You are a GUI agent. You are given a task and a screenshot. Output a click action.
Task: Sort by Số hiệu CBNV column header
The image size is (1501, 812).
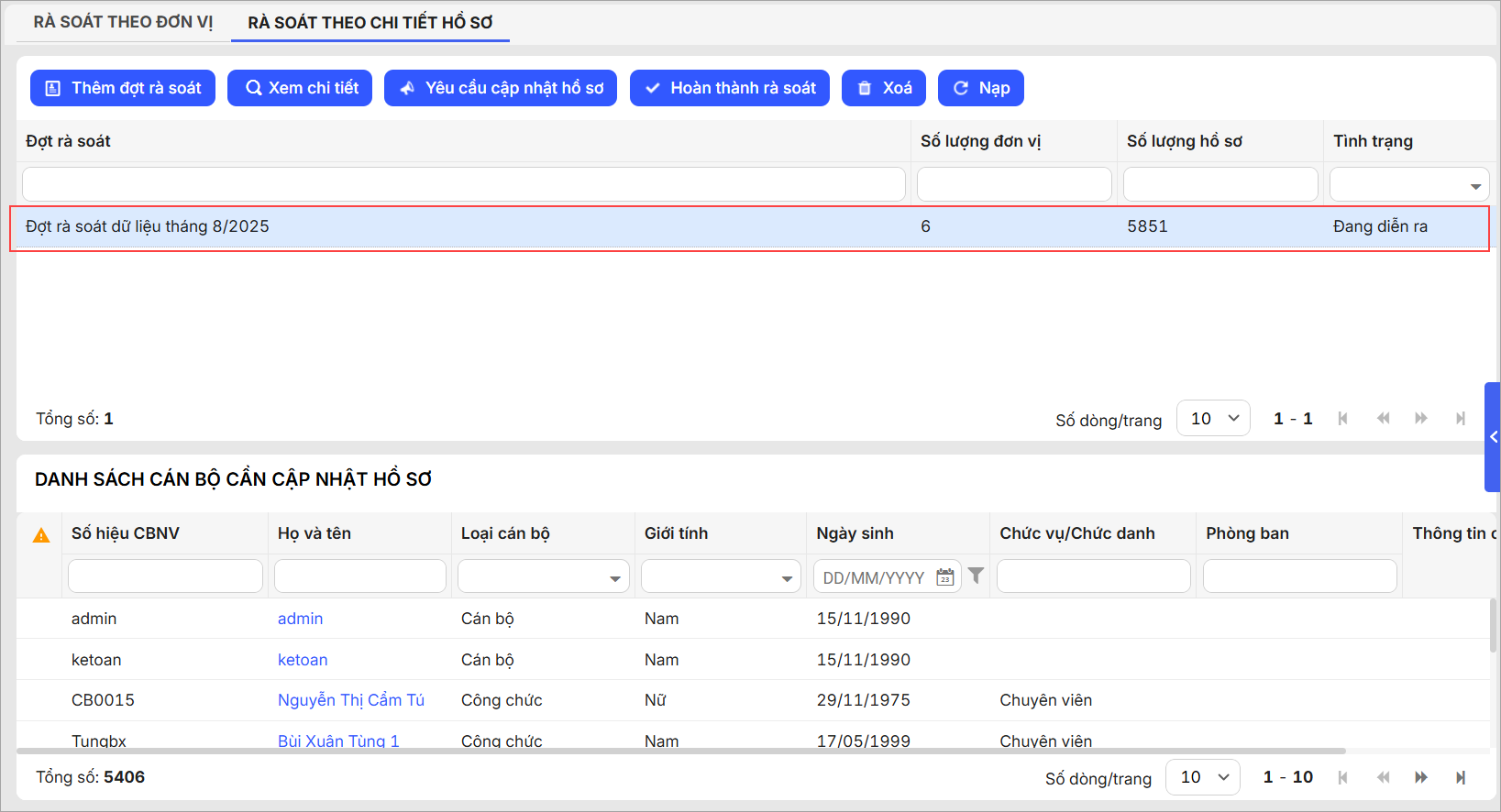click(126, 533)
